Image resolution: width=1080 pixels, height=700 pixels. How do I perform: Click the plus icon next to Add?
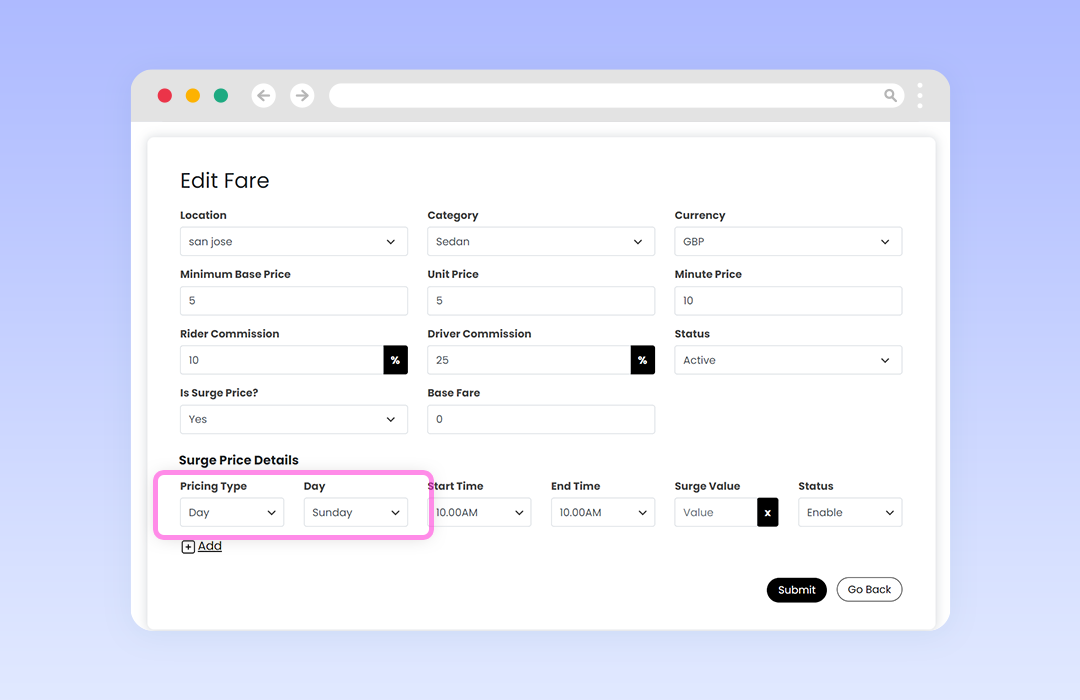point(188,547)
